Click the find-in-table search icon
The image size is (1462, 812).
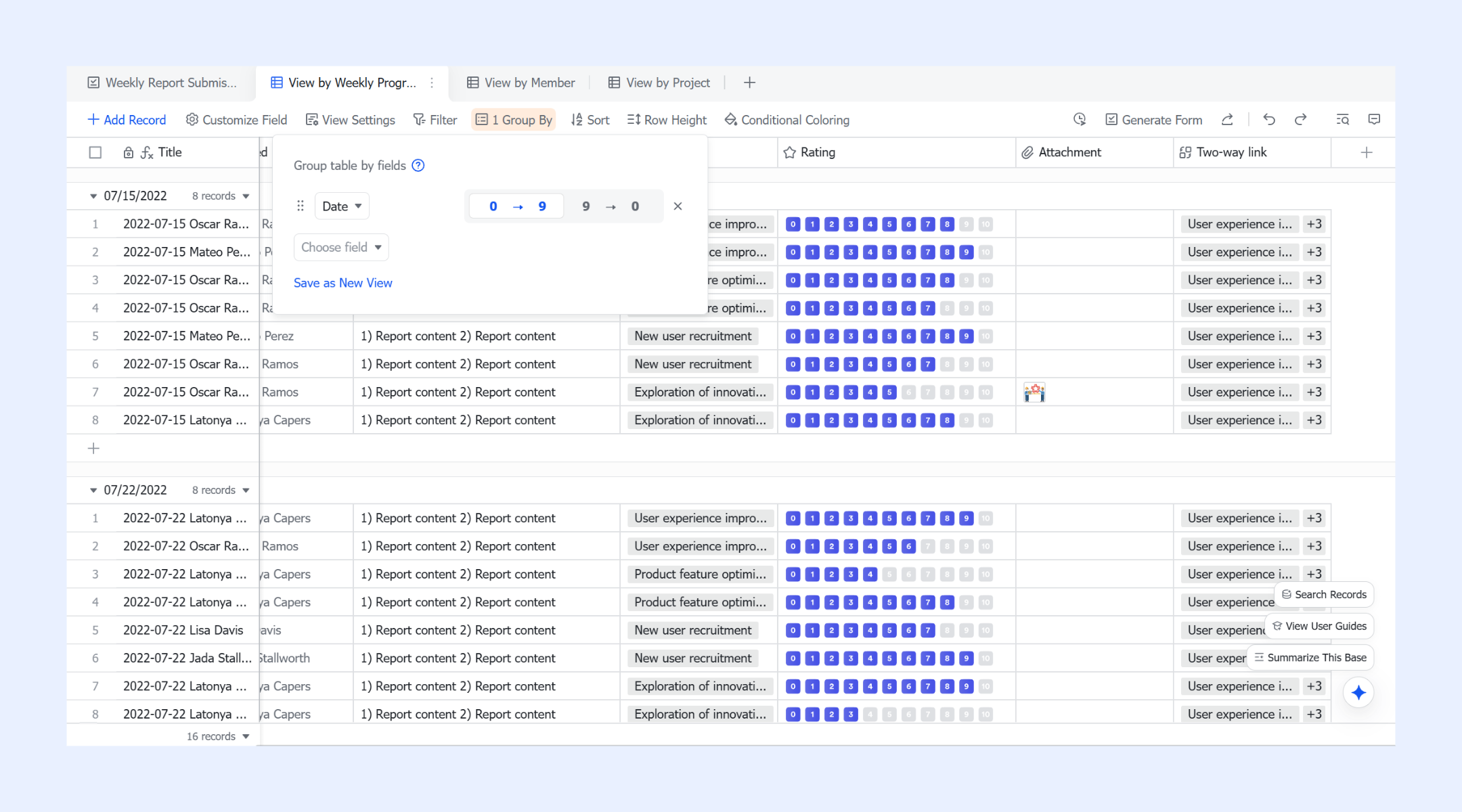click(x=1343, y=120)
